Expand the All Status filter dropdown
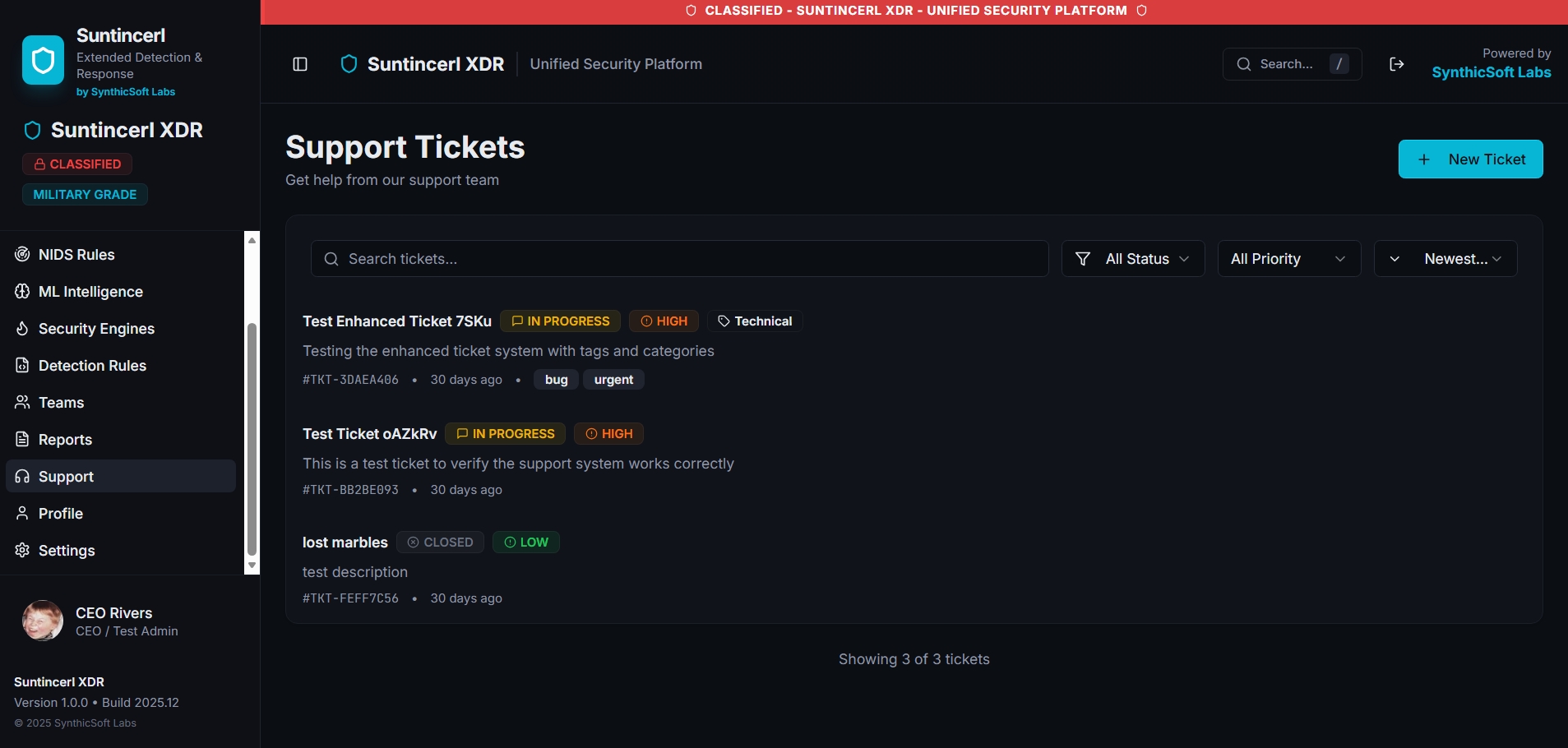Viewport: 1568px width, 748px height. tap(1133, 259)
